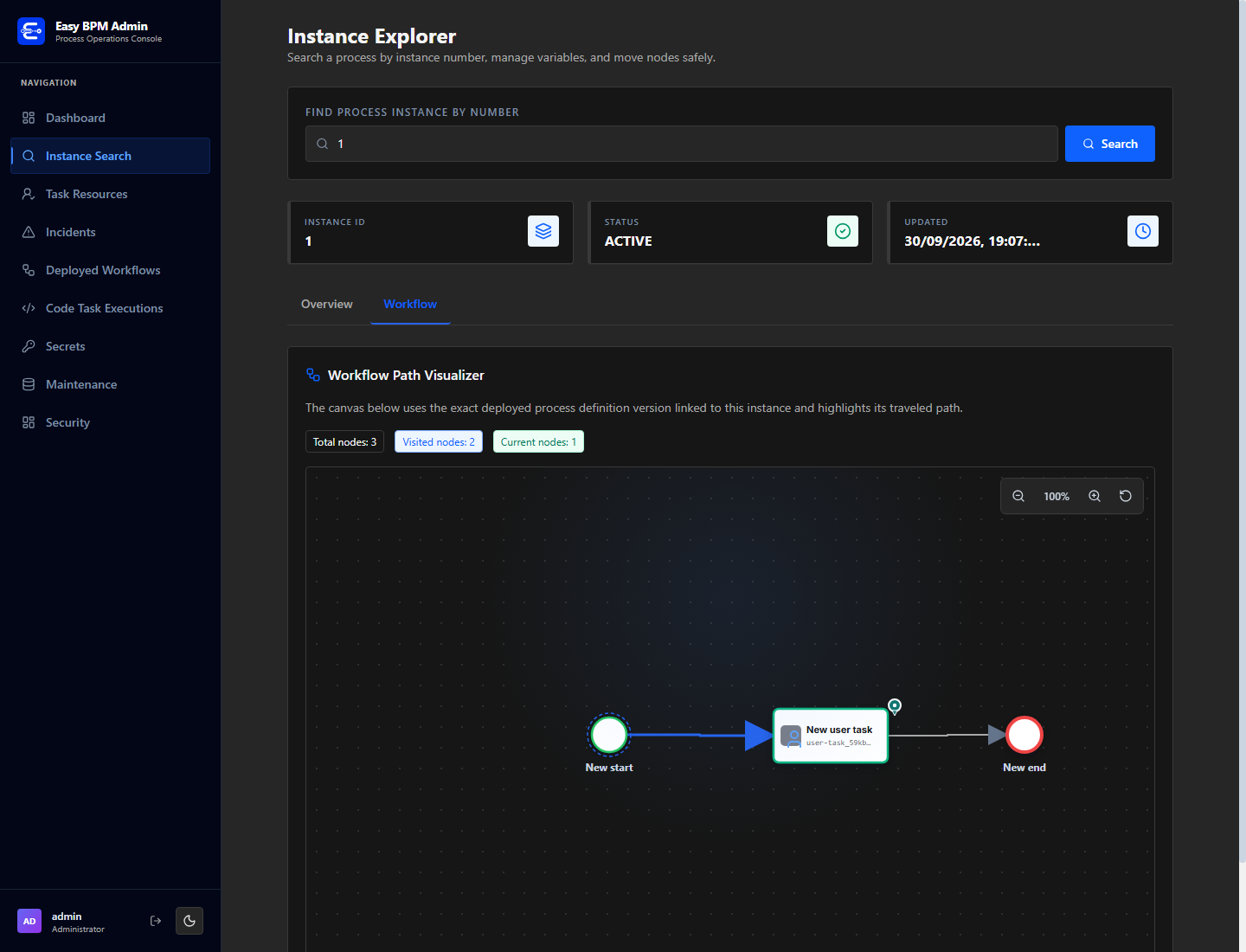1246x952 pixels.
Task: Open the Incidents section
Action: 110,232
